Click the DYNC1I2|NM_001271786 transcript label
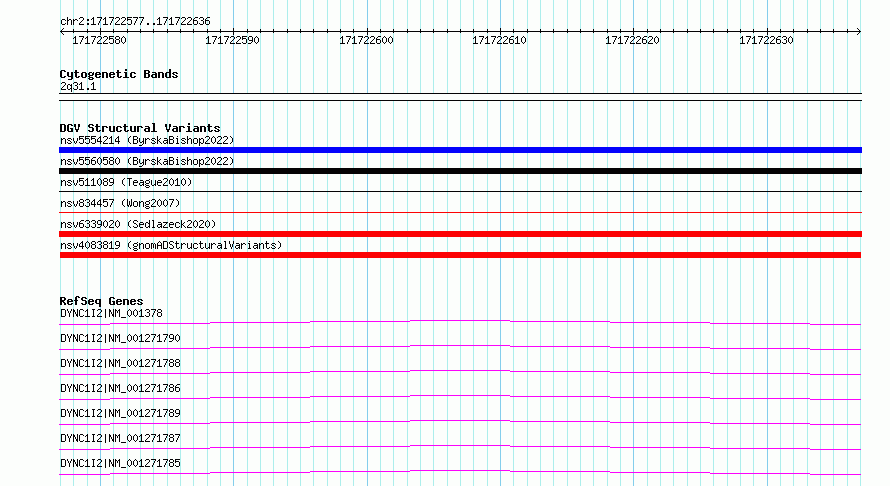This screenshot has width=890, height=486. (x=120, y=388)
